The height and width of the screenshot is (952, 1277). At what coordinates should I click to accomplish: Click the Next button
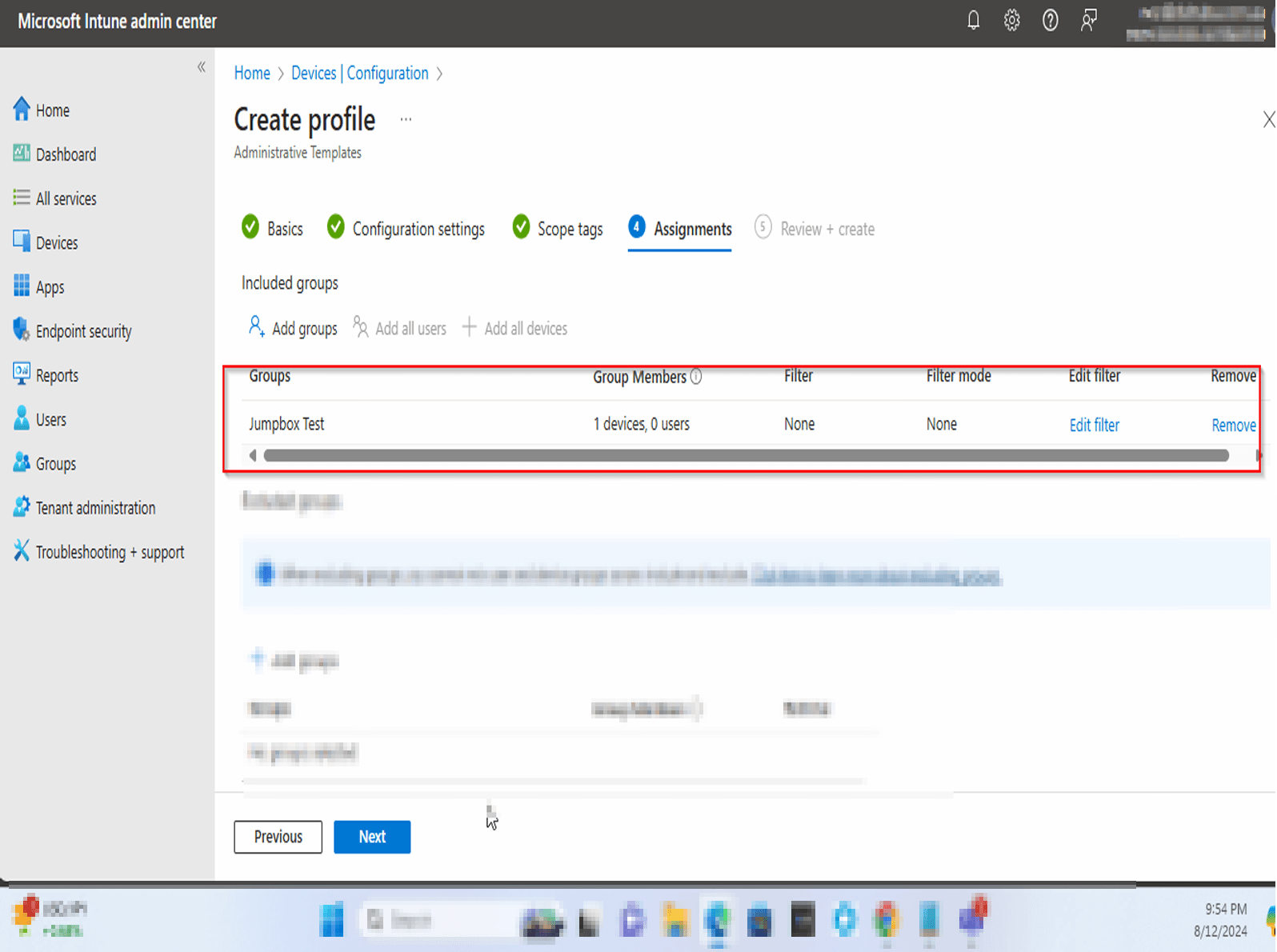pos(372,837)
